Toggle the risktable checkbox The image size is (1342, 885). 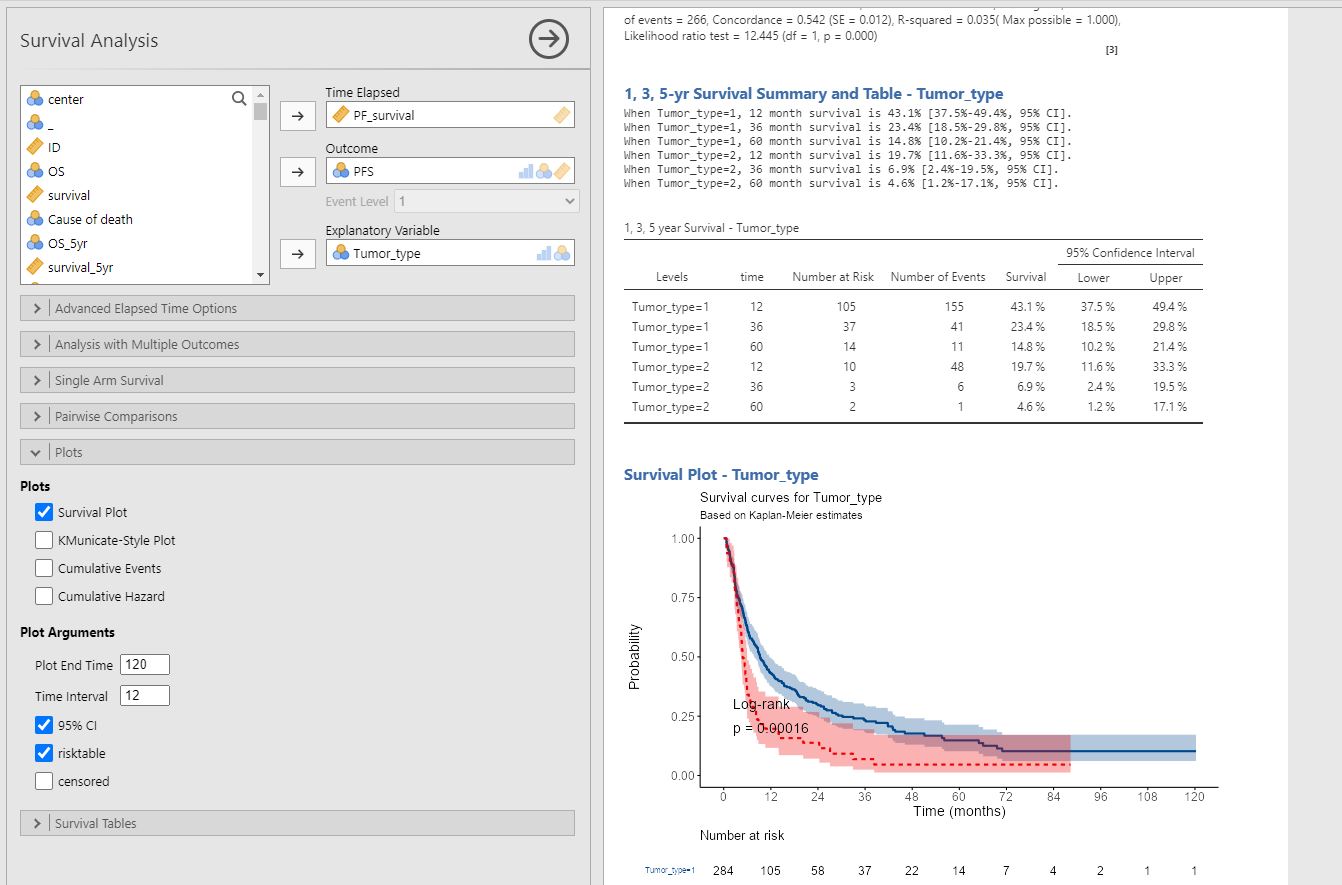pos(44,753)
